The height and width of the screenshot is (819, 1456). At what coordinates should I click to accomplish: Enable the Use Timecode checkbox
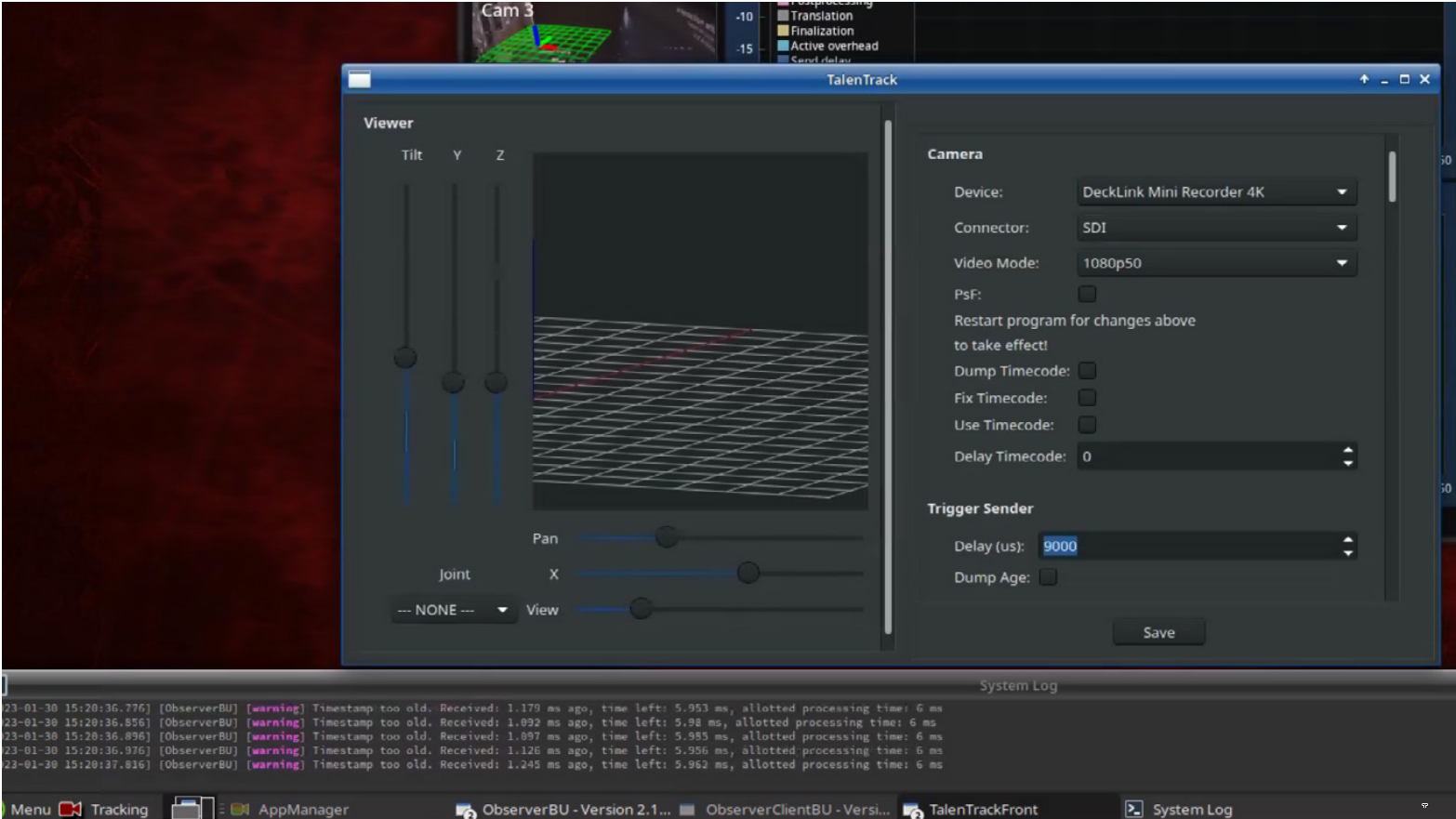click(x=1086, y=425)
